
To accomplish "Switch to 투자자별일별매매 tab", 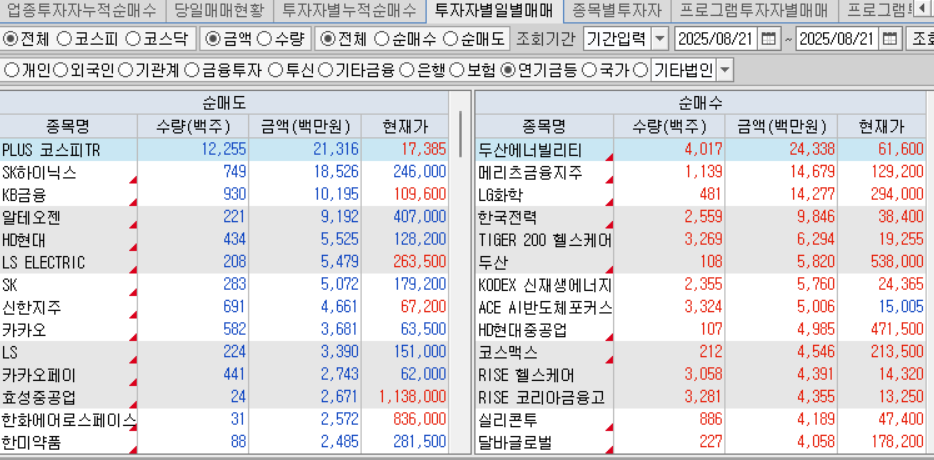I will click(x=494, y=10).
